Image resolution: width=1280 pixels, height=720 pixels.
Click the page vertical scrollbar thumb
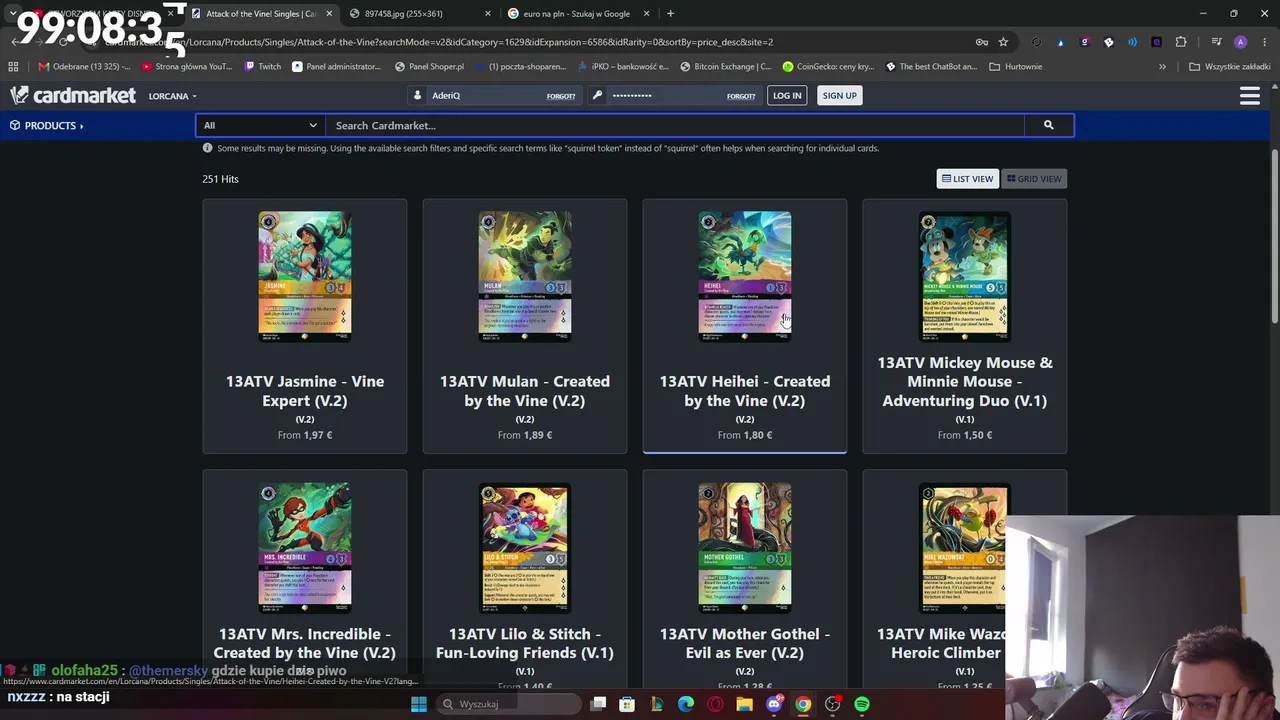(x=1274, y=236)
